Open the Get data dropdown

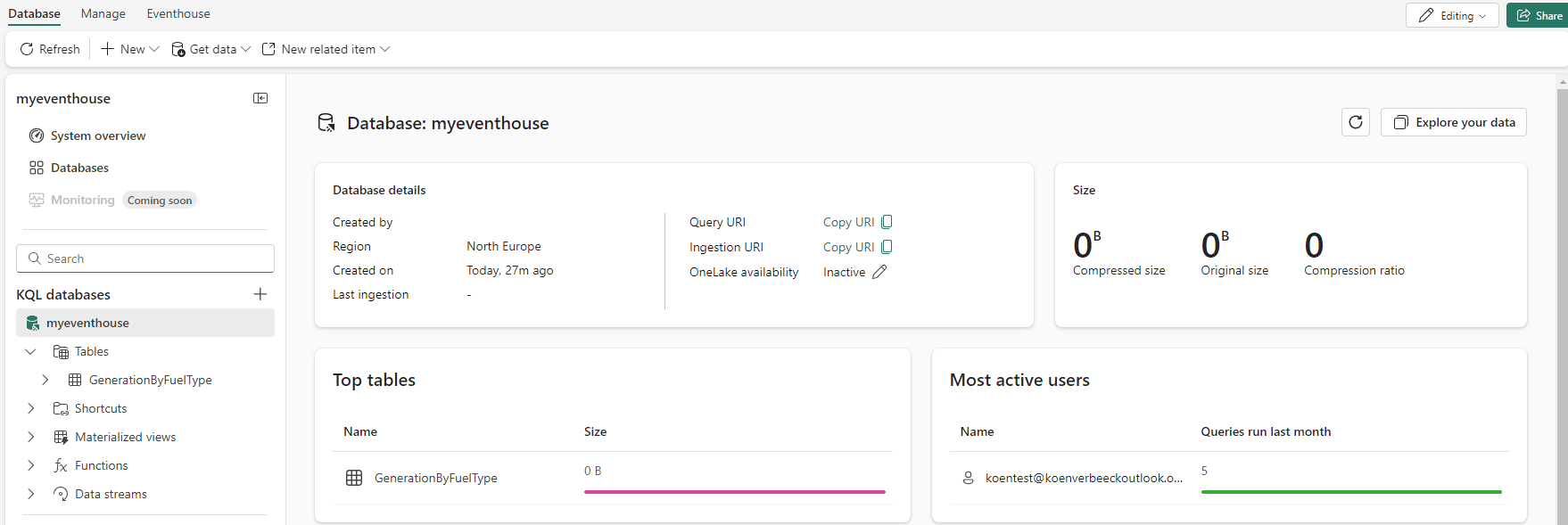coord(211,49)
